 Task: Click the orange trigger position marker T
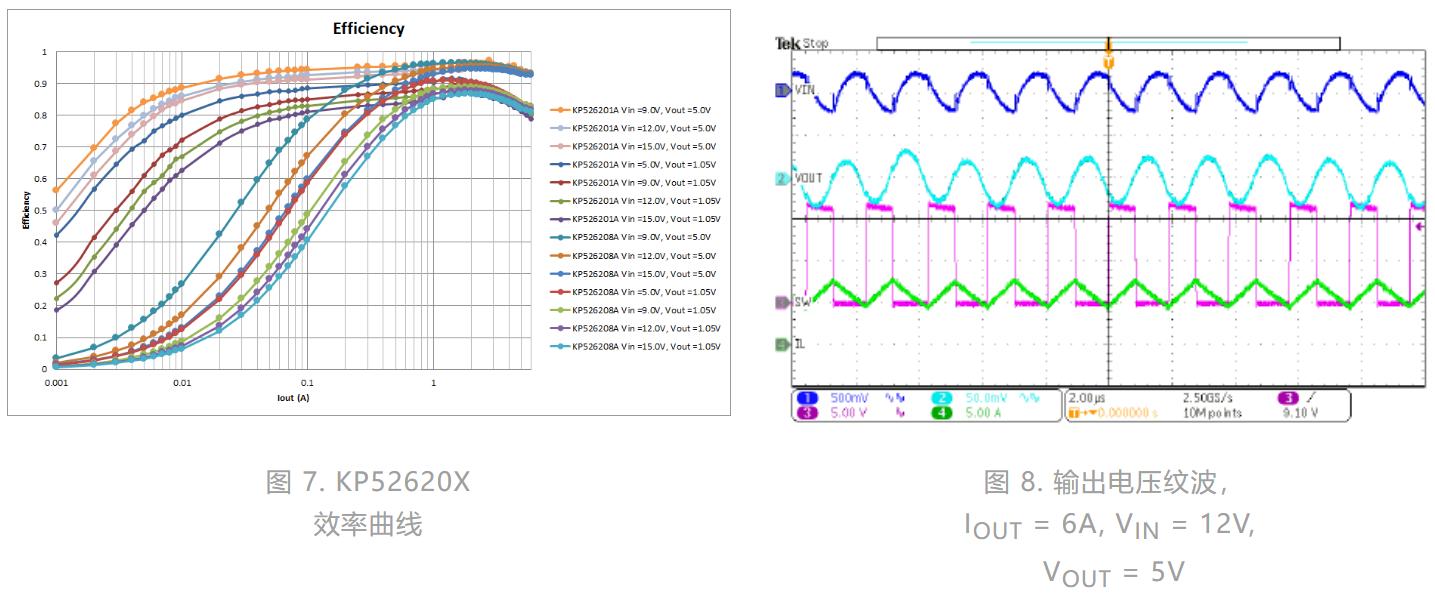1107,62
